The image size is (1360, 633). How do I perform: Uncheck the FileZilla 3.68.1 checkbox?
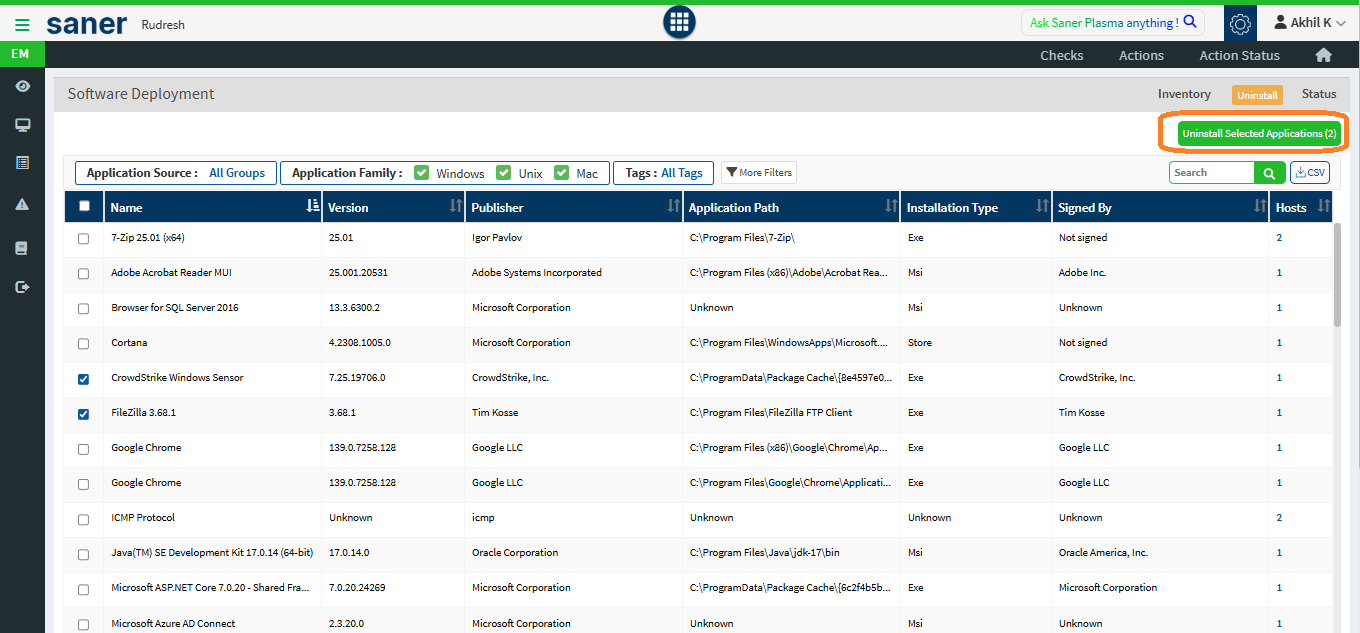84,414
